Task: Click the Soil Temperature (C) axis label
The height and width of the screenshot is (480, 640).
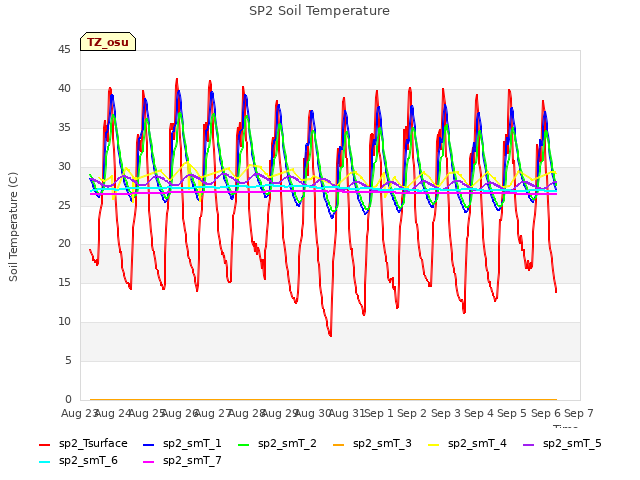Action: click(13, 227)
